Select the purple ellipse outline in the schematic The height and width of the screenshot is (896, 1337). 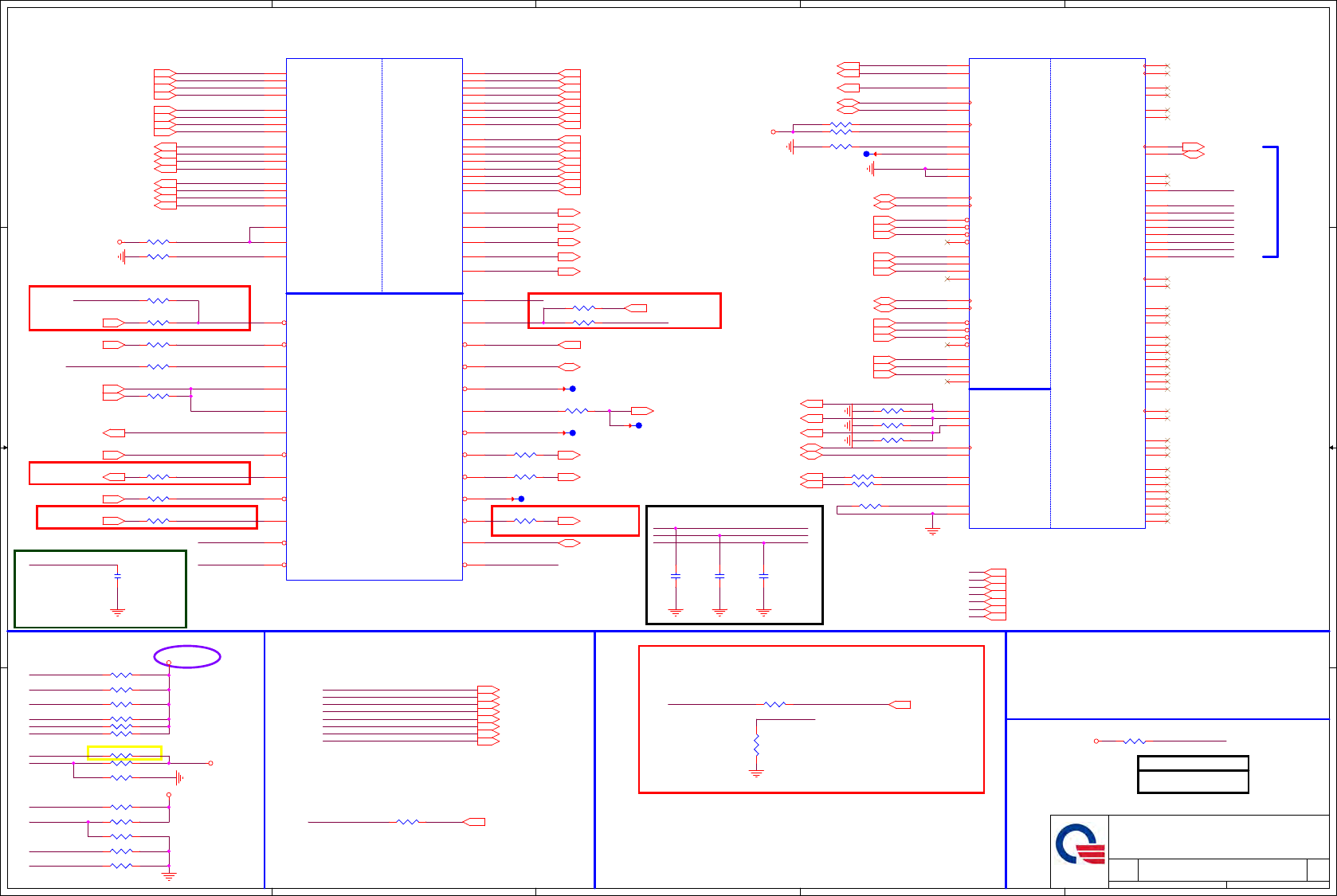tap(187, 657)
